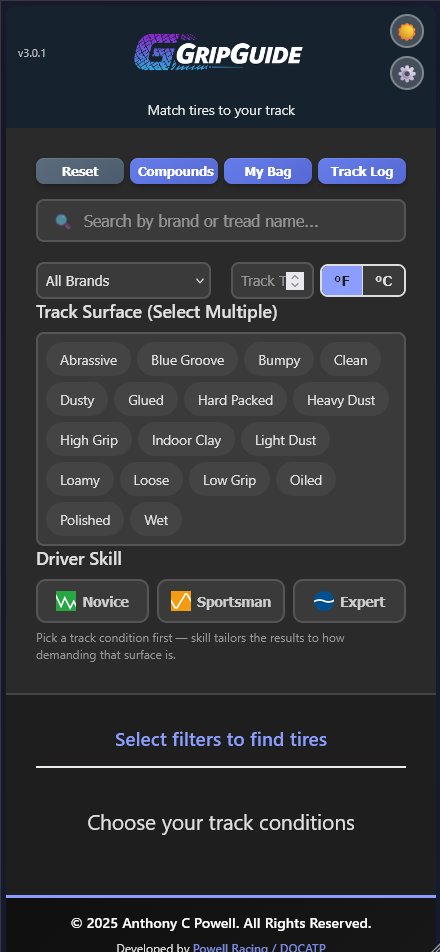
Task: Click "Select filters to find tires" heading
Action: tap(221, 740)
